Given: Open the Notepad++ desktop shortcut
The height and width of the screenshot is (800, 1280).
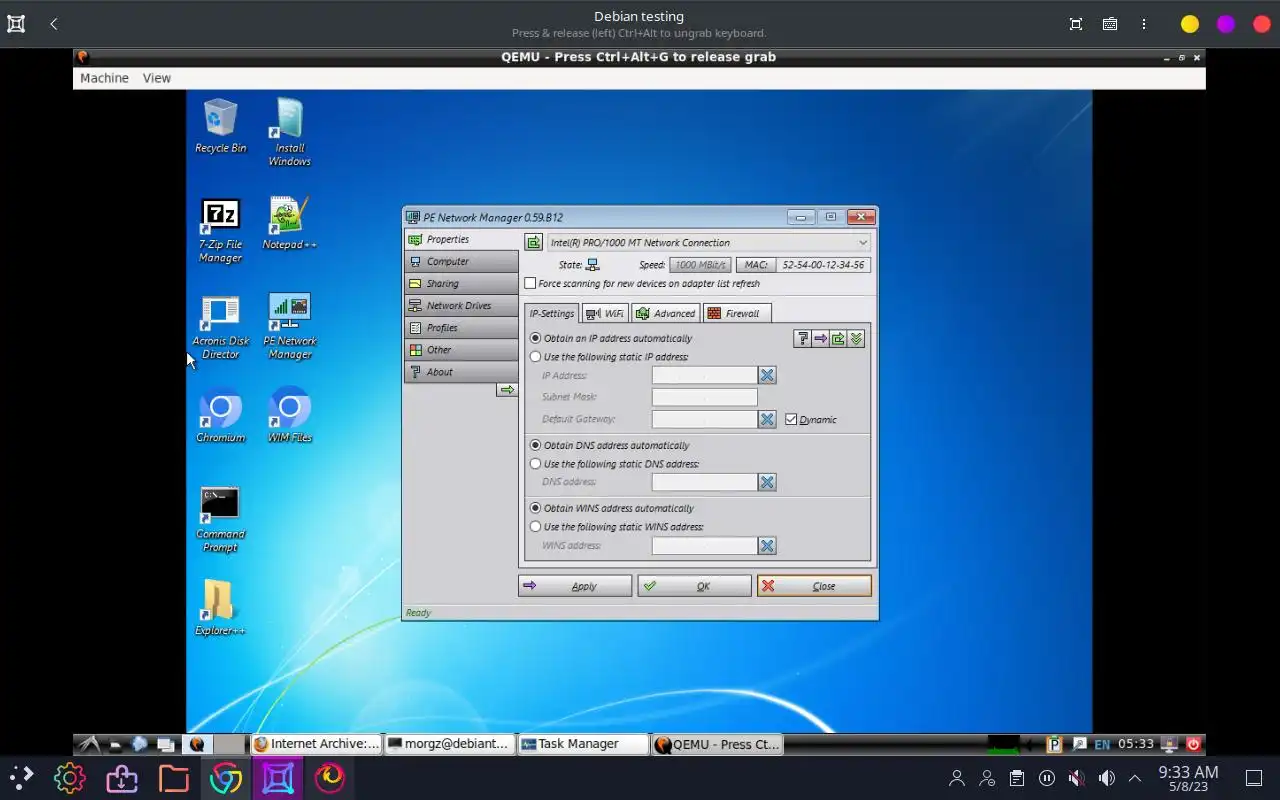Looking at the screenshot, I should click(289, 223).
